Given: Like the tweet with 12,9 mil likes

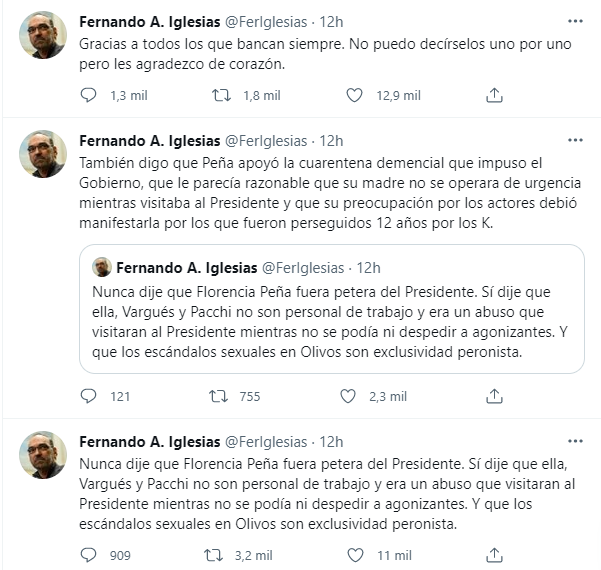Looking at the screenshot, I should point(354,95).
